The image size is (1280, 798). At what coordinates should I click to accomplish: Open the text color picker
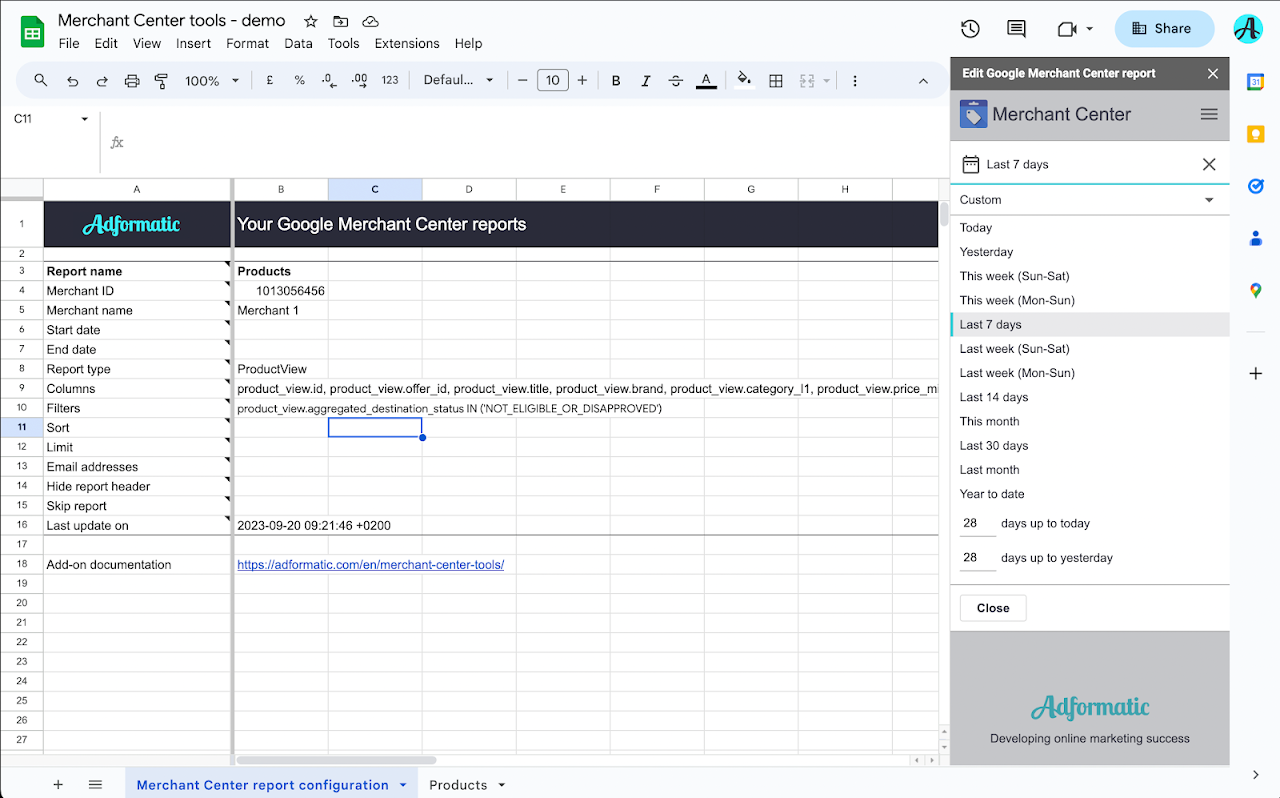(x=706, y=81)
